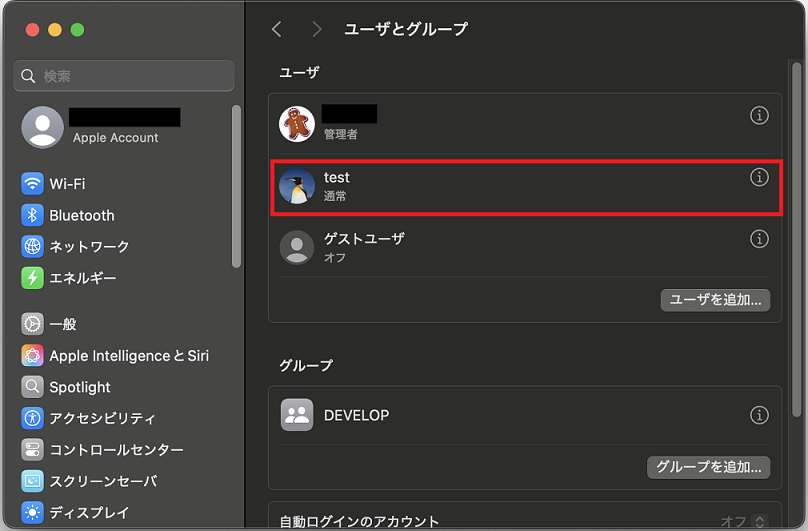The height and width of the screenshot is (531, 808).
Task: Click 通常 role label under test
Action: point(335,196)
